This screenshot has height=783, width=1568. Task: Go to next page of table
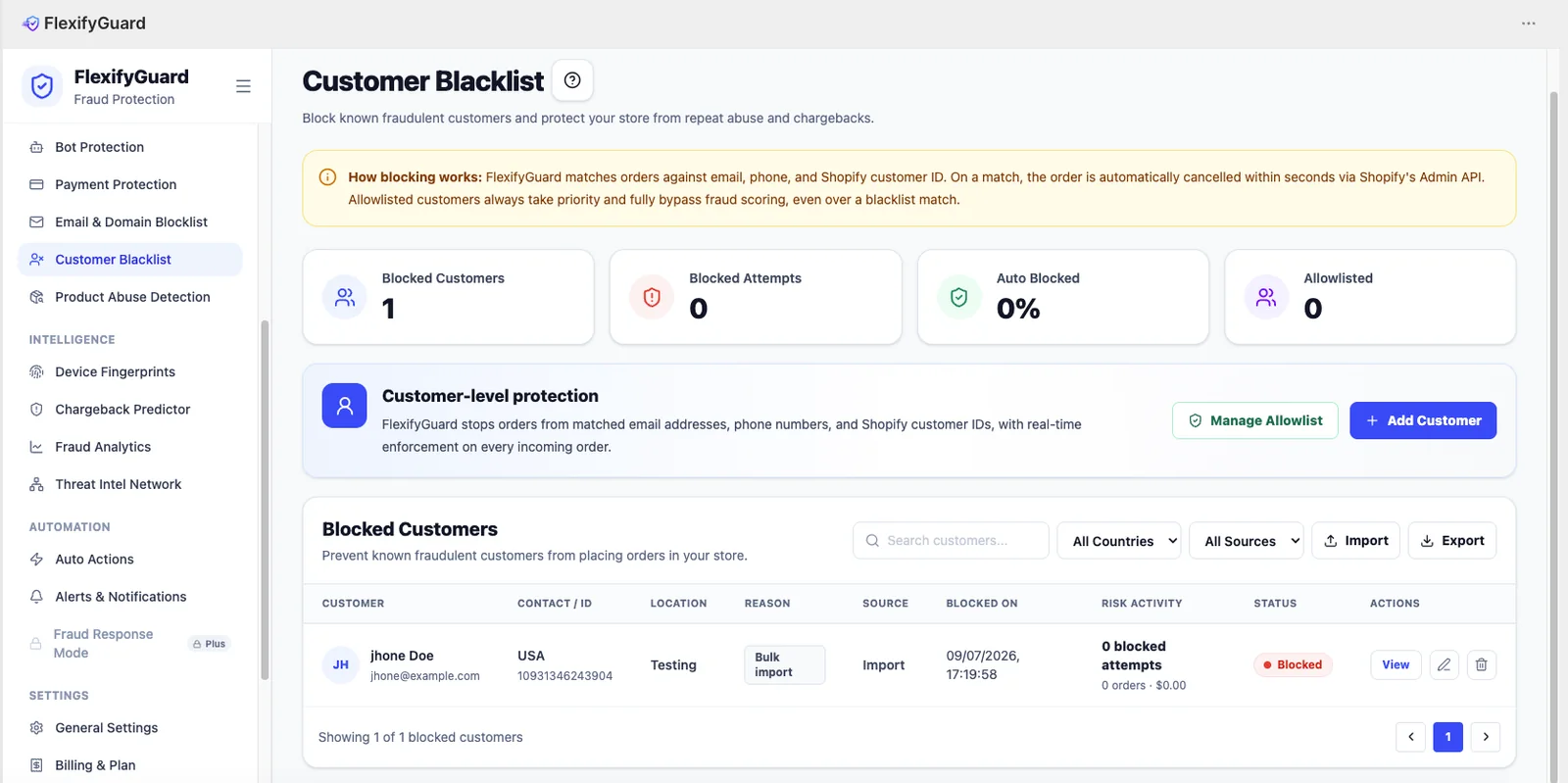click(x=1486, y=737)
